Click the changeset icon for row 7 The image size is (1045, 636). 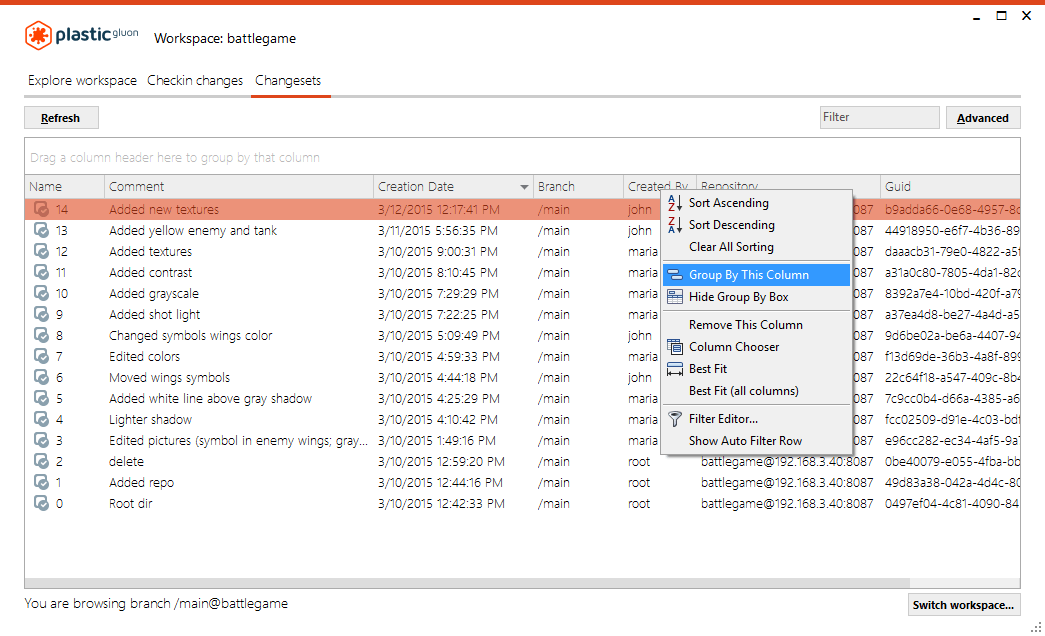point(41,357)
